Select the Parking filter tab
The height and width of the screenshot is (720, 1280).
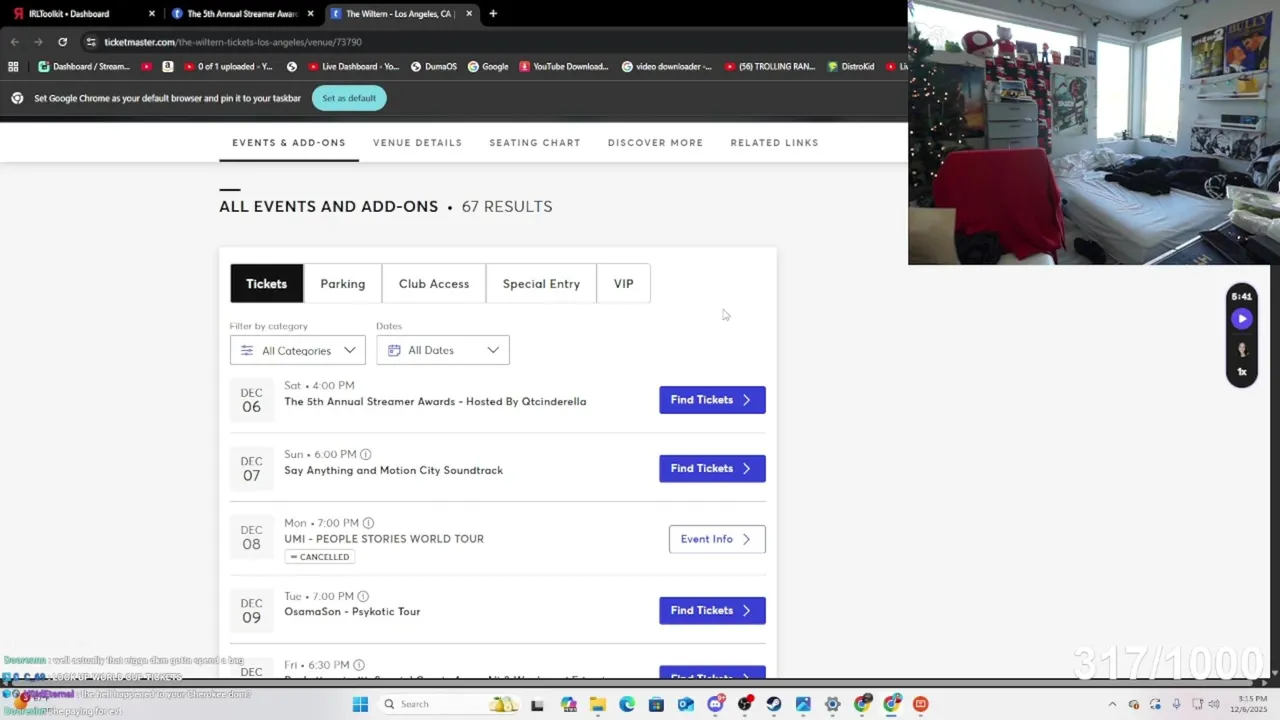pos(343,284)
